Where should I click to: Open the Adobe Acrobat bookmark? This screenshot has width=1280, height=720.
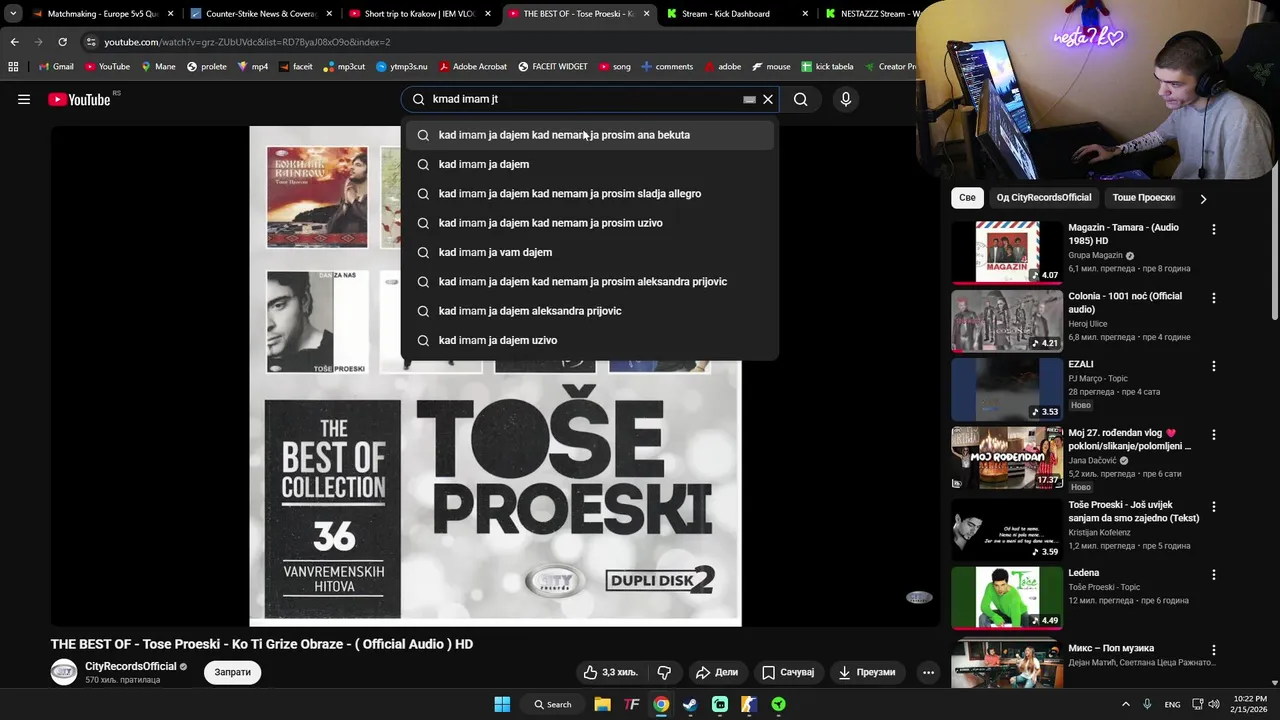point(471,67)
